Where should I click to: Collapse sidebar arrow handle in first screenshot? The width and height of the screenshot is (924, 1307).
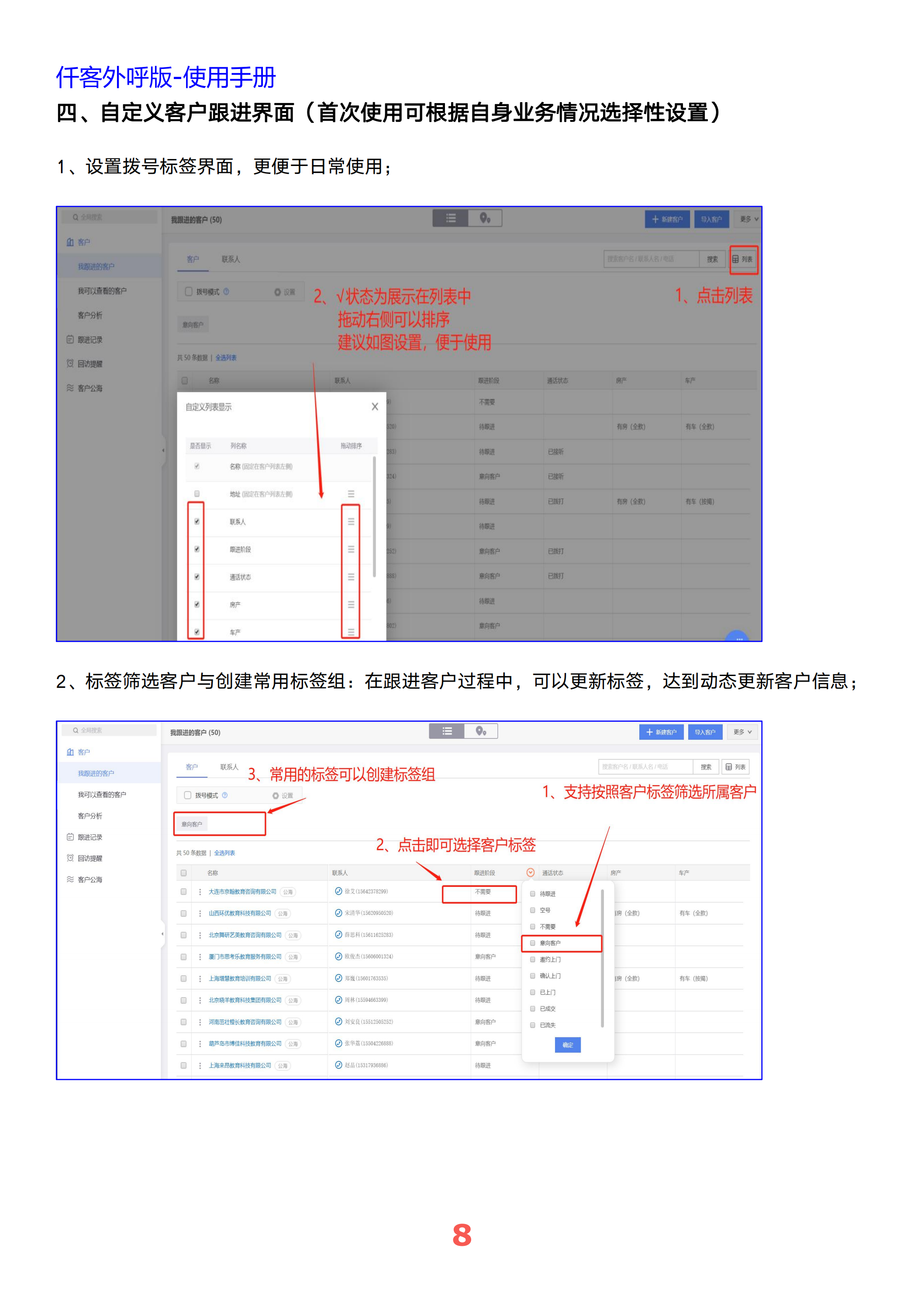(163, 450)
